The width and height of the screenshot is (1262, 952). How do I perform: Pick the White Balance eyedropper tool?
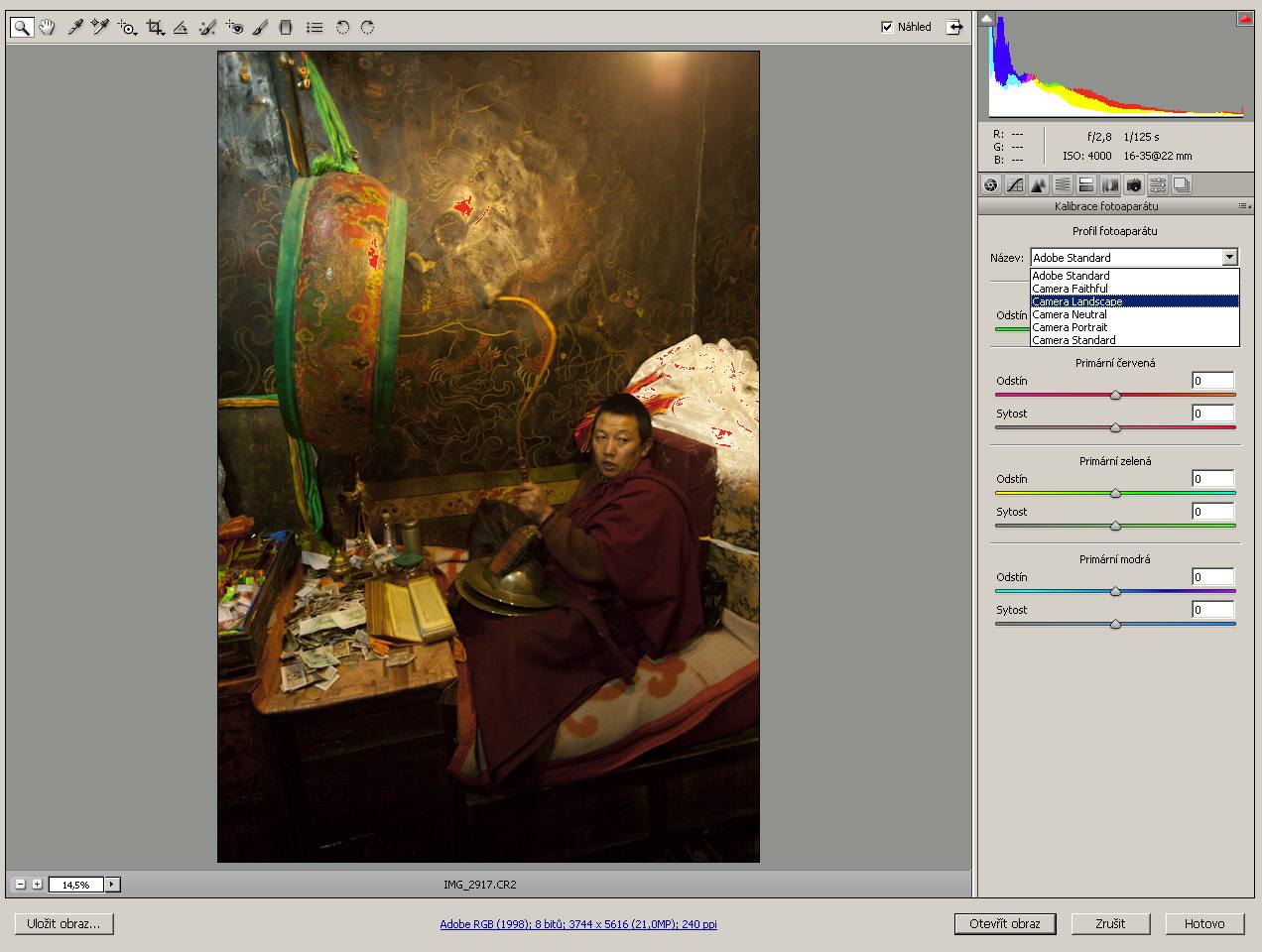click(x=74, y=28)
